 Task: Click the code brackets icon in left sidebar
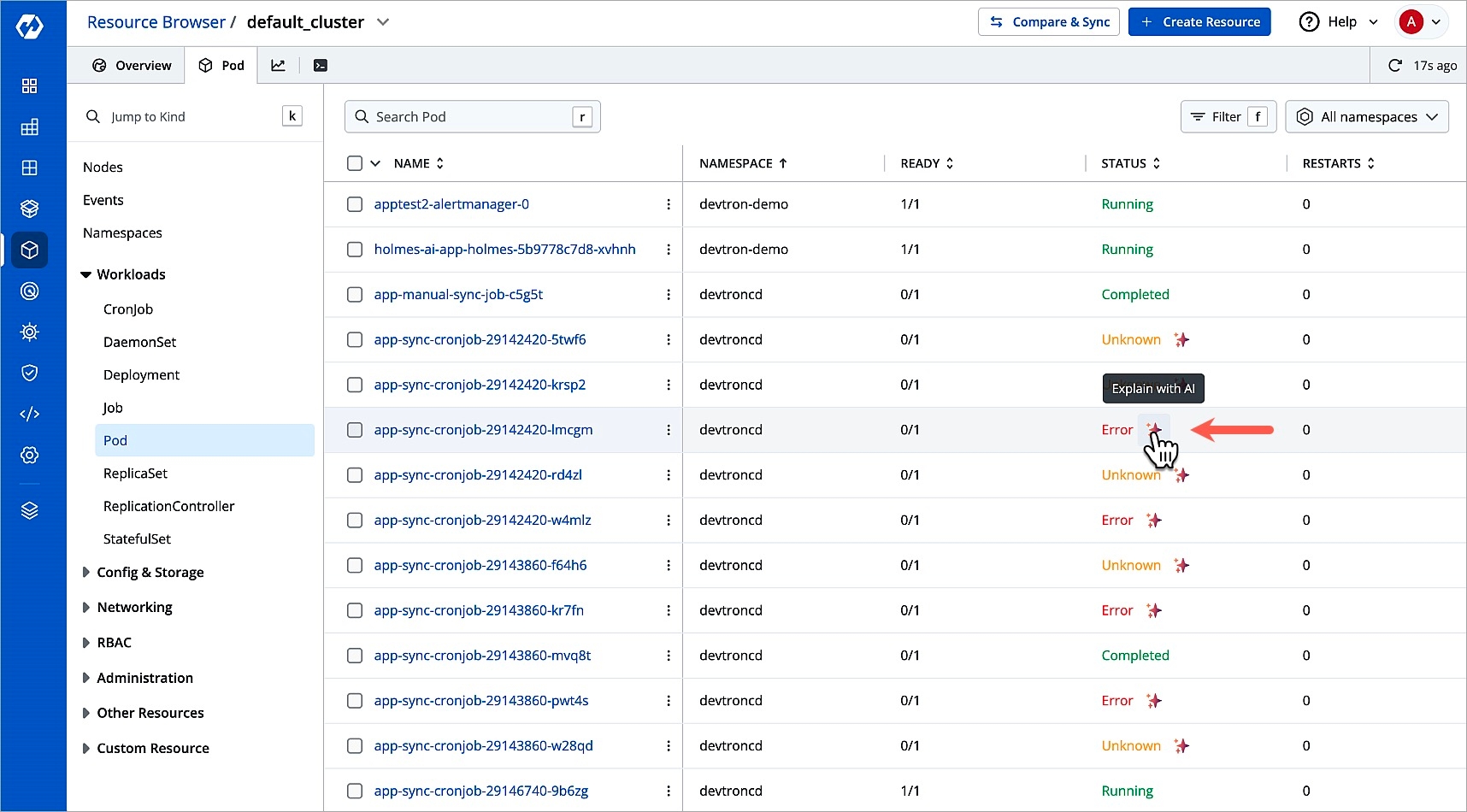[30, 414]
